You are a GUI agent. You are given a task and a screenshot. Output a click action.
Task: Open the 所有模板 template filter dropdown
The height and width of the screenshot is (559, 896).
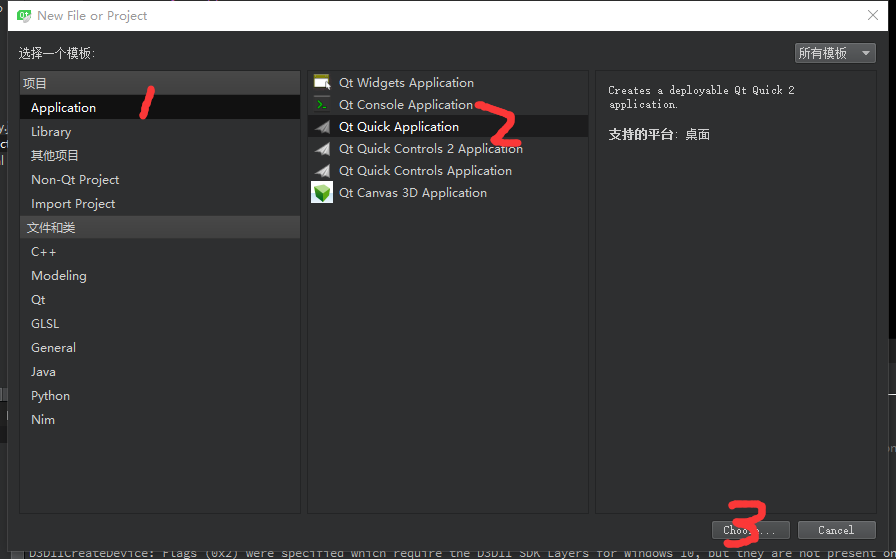pos(835,53)
